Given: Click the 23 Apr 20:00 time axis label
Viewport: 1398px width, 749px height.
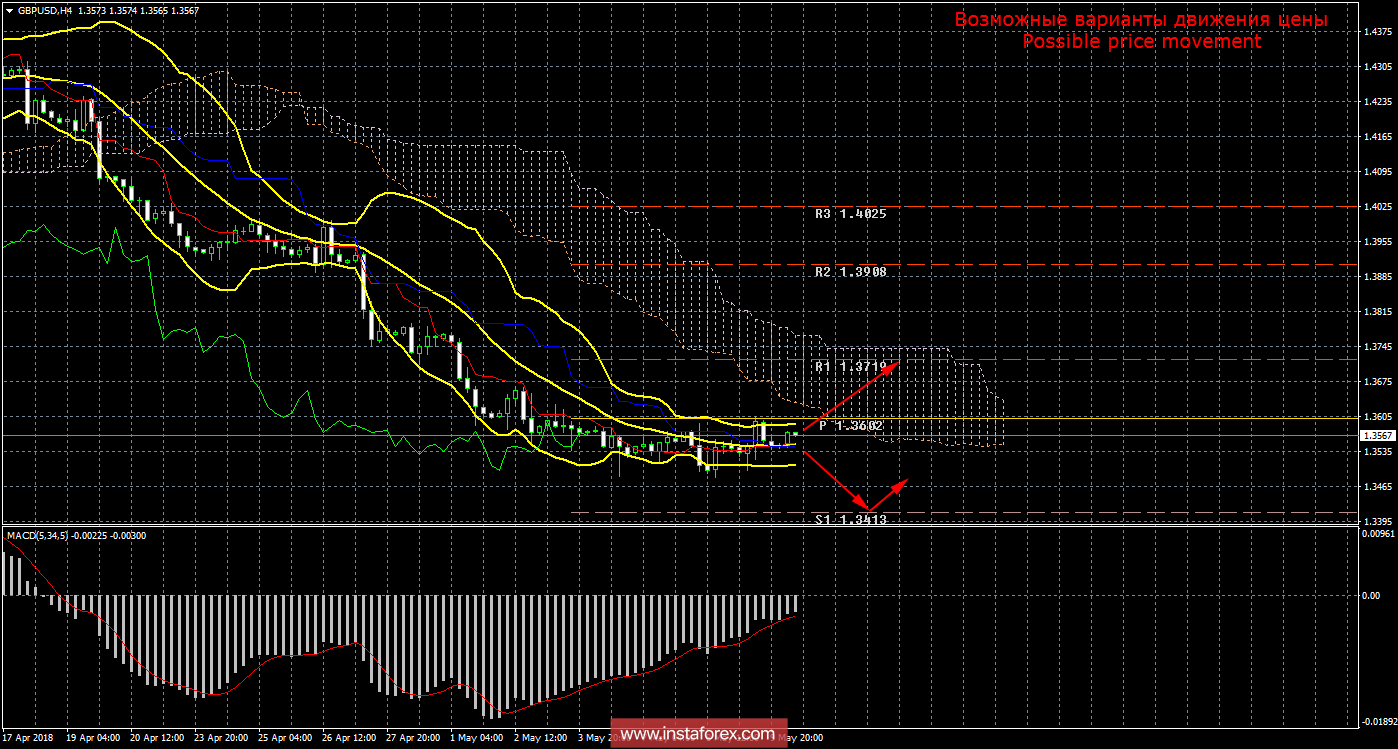Looking at the screenshot, I should click(221, 738).
